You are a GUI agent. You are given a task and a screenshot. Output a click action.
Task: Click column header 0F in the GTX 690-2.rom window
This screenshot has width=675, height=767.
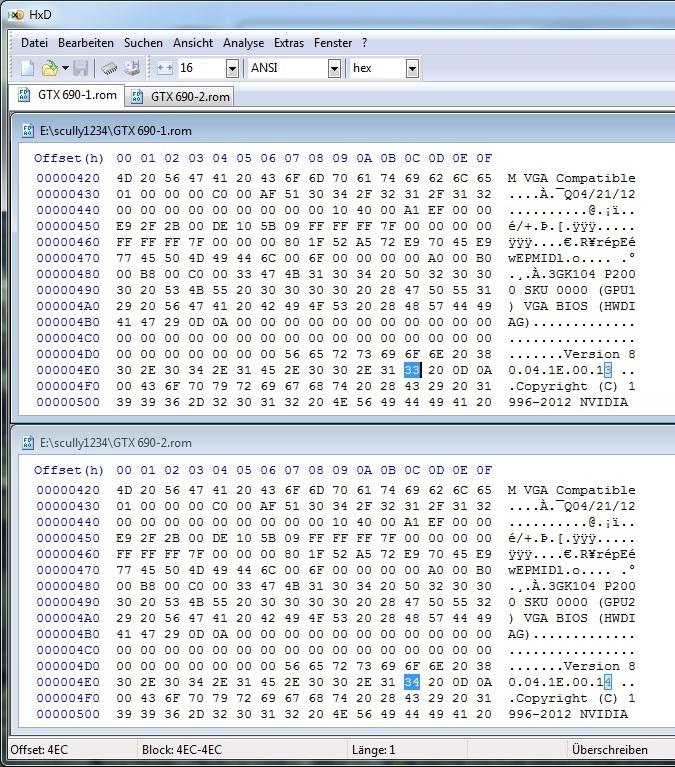pyautogui.click(x=484, y=470)
